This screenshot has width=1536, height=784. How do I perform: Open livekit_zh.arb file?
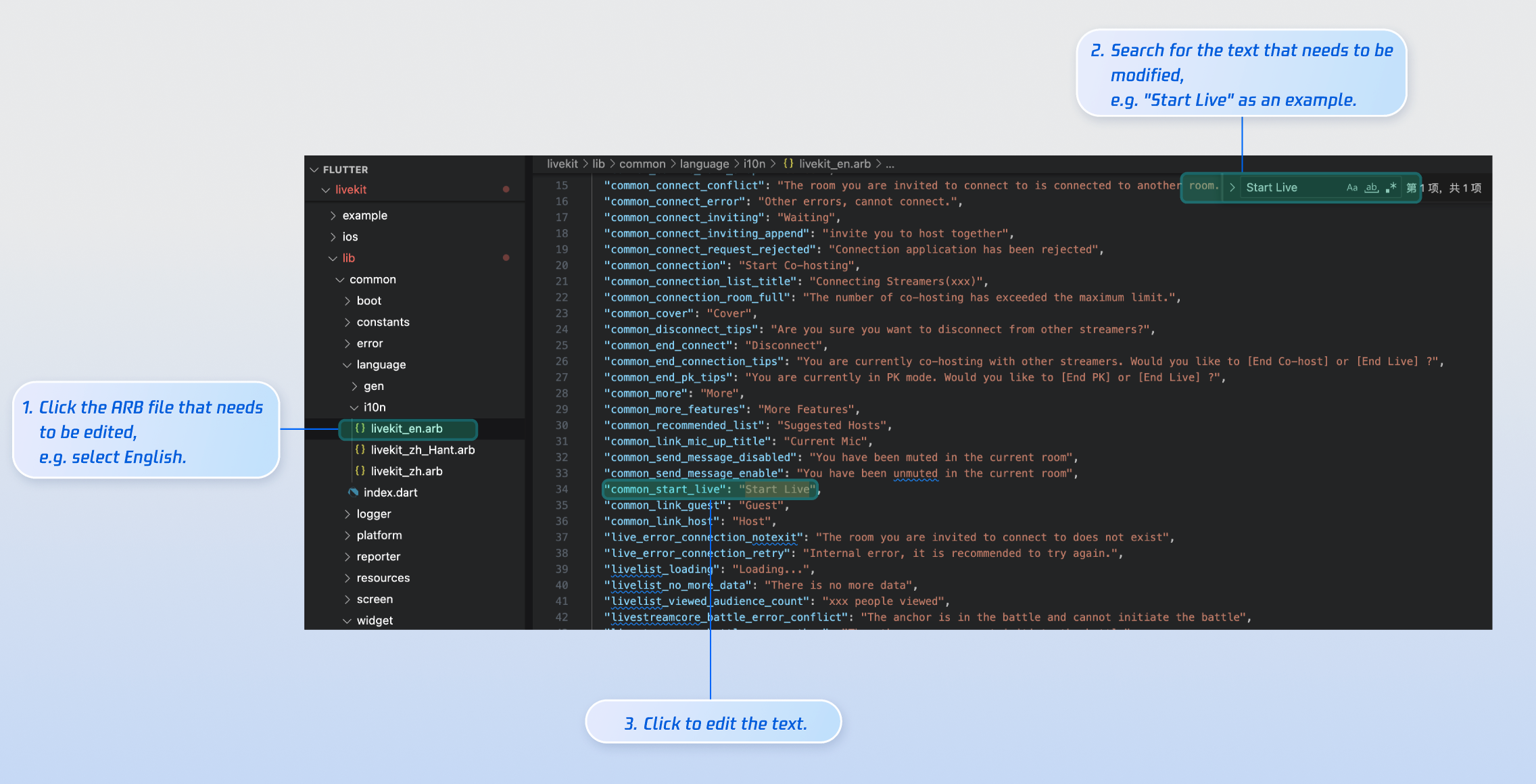pos(406,471)
